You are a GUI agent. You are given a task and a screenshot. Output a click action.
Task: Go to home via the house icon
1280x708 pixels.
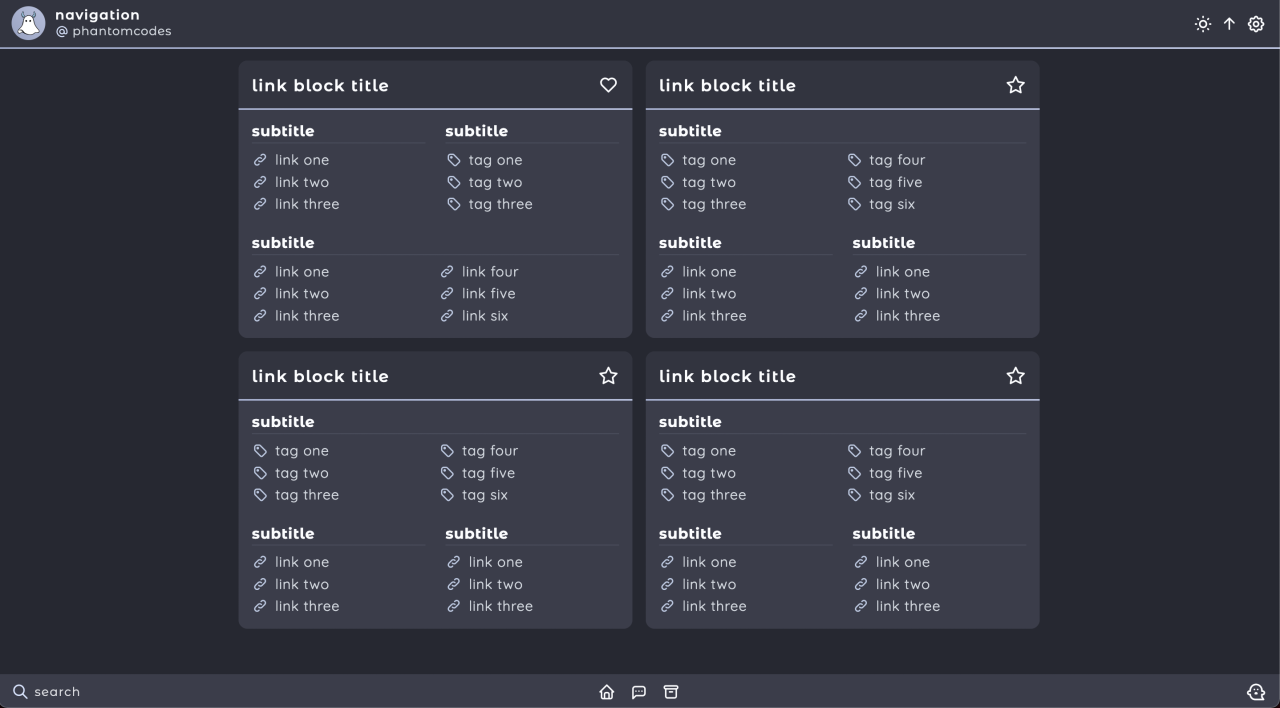click(x=606, y=692)
